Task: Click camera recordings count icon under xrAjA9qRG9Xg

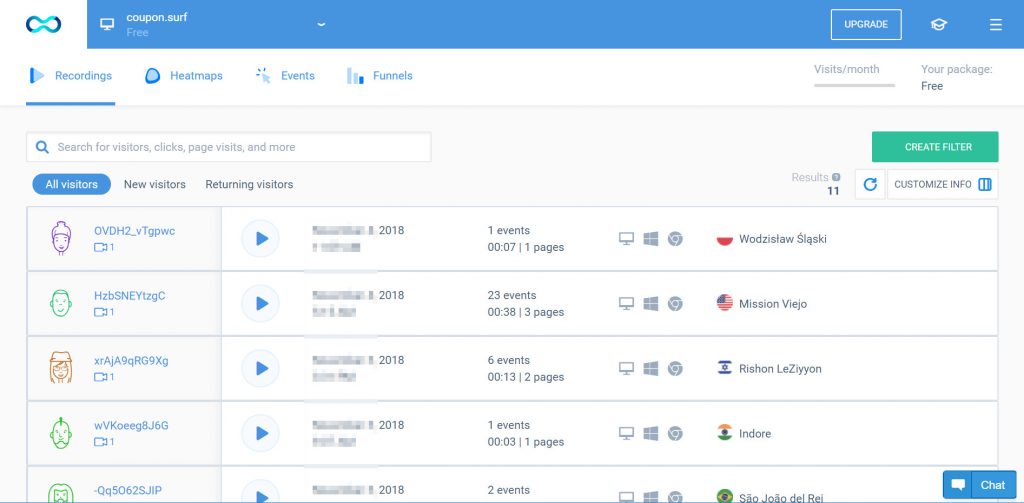Action: pyautogui.click(x=100, y=377)
